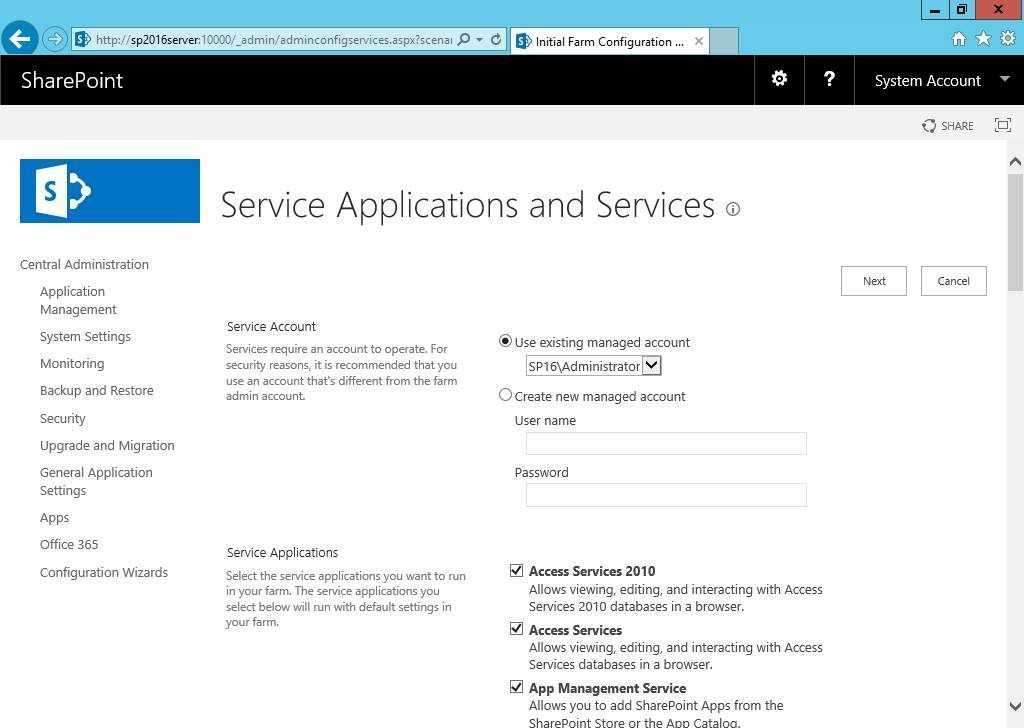Open Configuration Wizards
The width and height of the screenshot is (1024, 728).
(104, 573)
